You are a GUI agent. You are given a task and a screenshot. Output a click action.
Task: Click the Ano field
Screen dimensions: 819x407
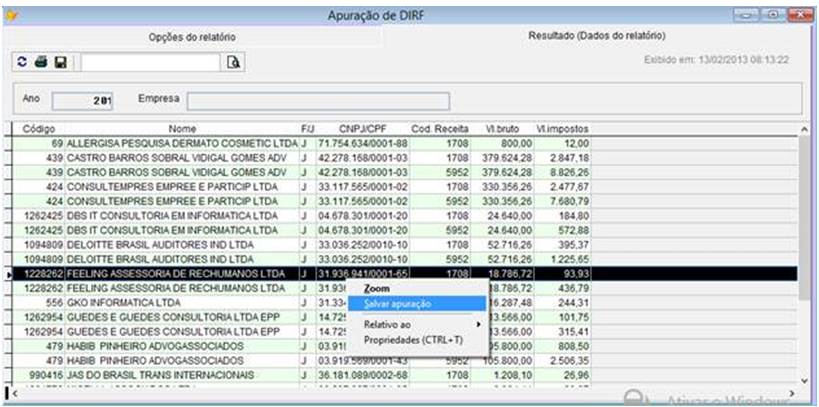(x=83, y=100)
